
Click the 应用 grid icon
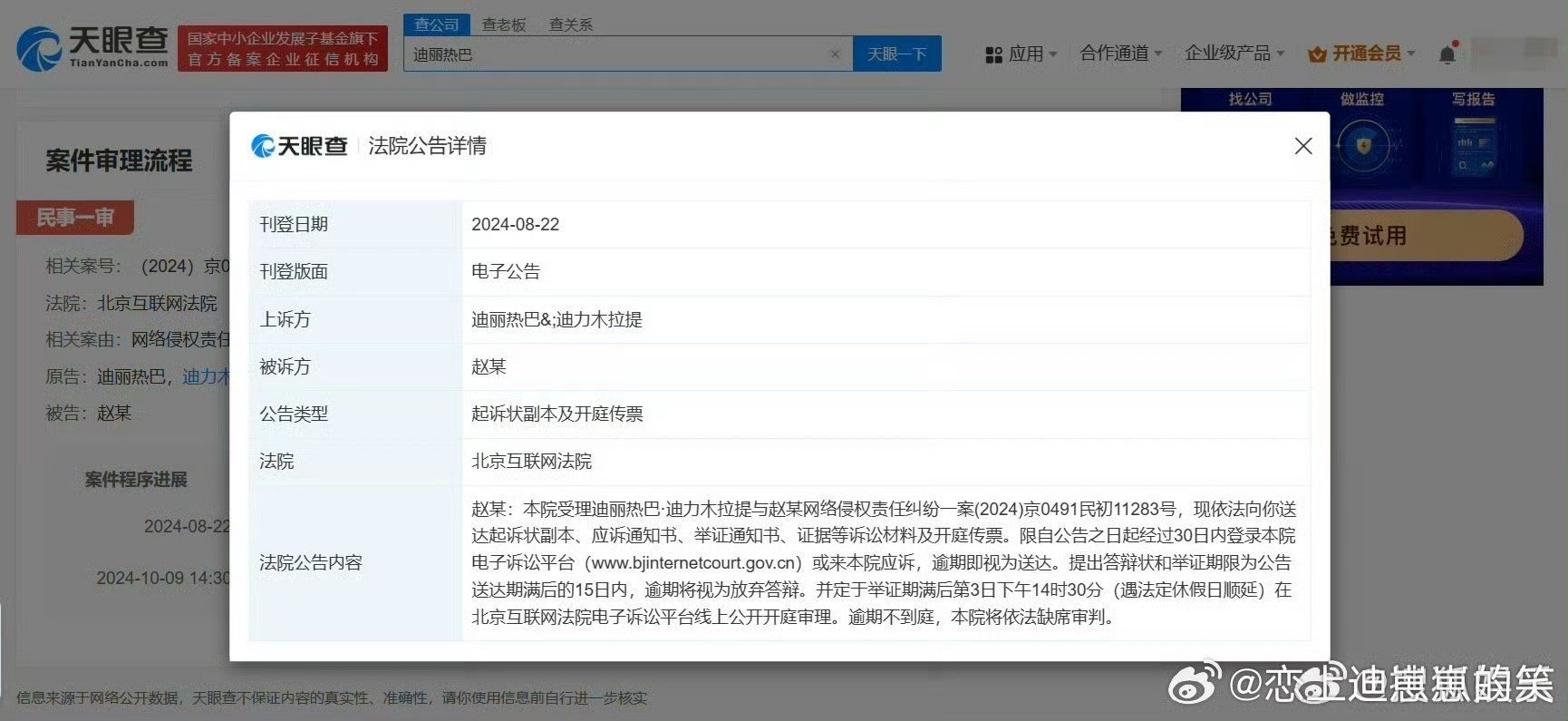[993, 54]
